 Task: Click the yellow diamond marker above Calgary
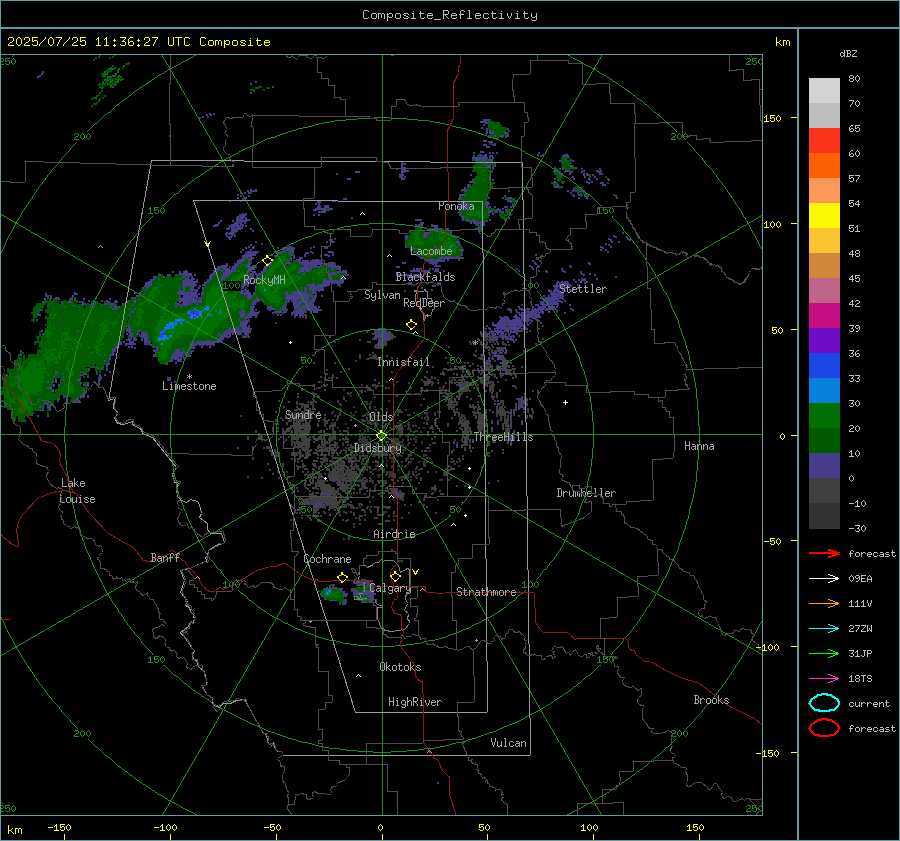tap(395, 576)
